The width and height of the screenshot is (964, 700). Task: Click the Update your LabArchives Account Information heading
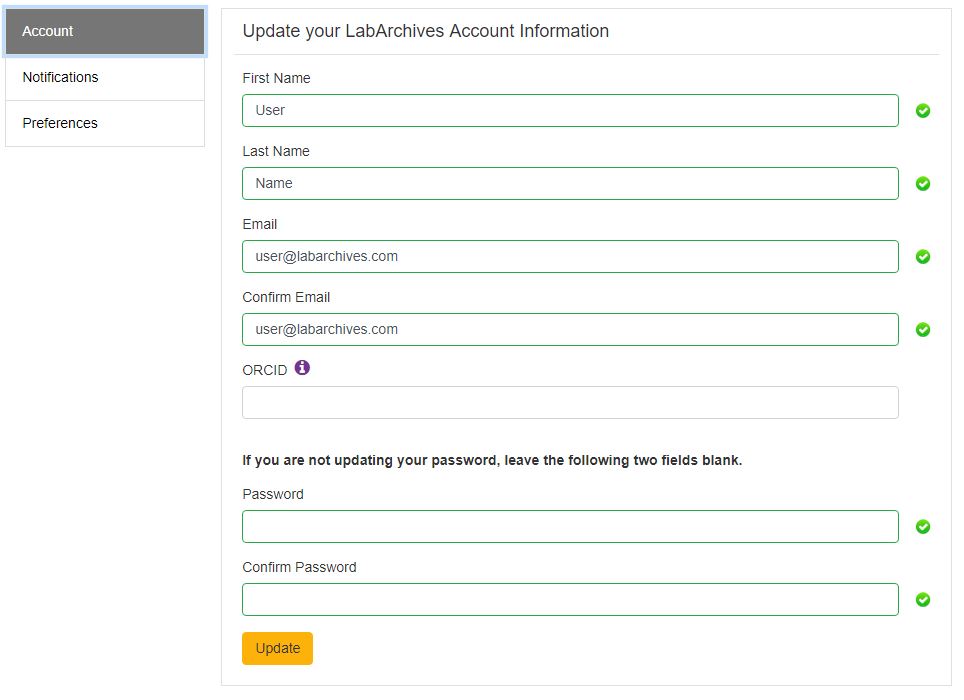425,31
